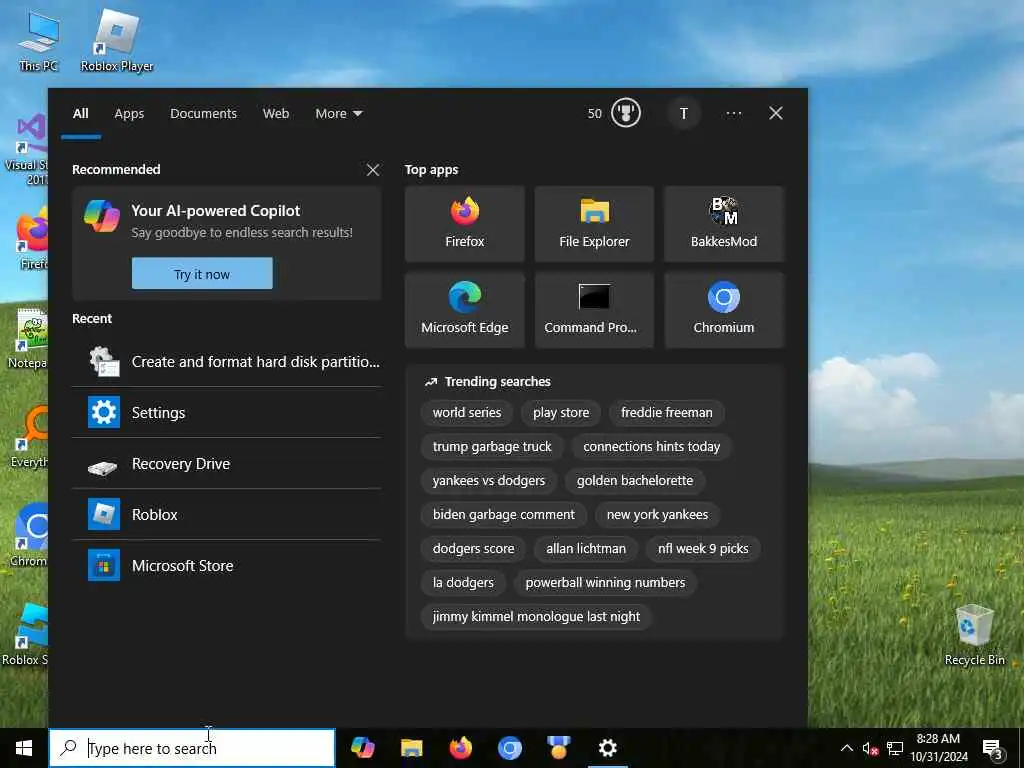Open Microsoft Edge tile in Top apps
Image resolution: width=1024 pixels, height=768 pixels.
point(464,310)
